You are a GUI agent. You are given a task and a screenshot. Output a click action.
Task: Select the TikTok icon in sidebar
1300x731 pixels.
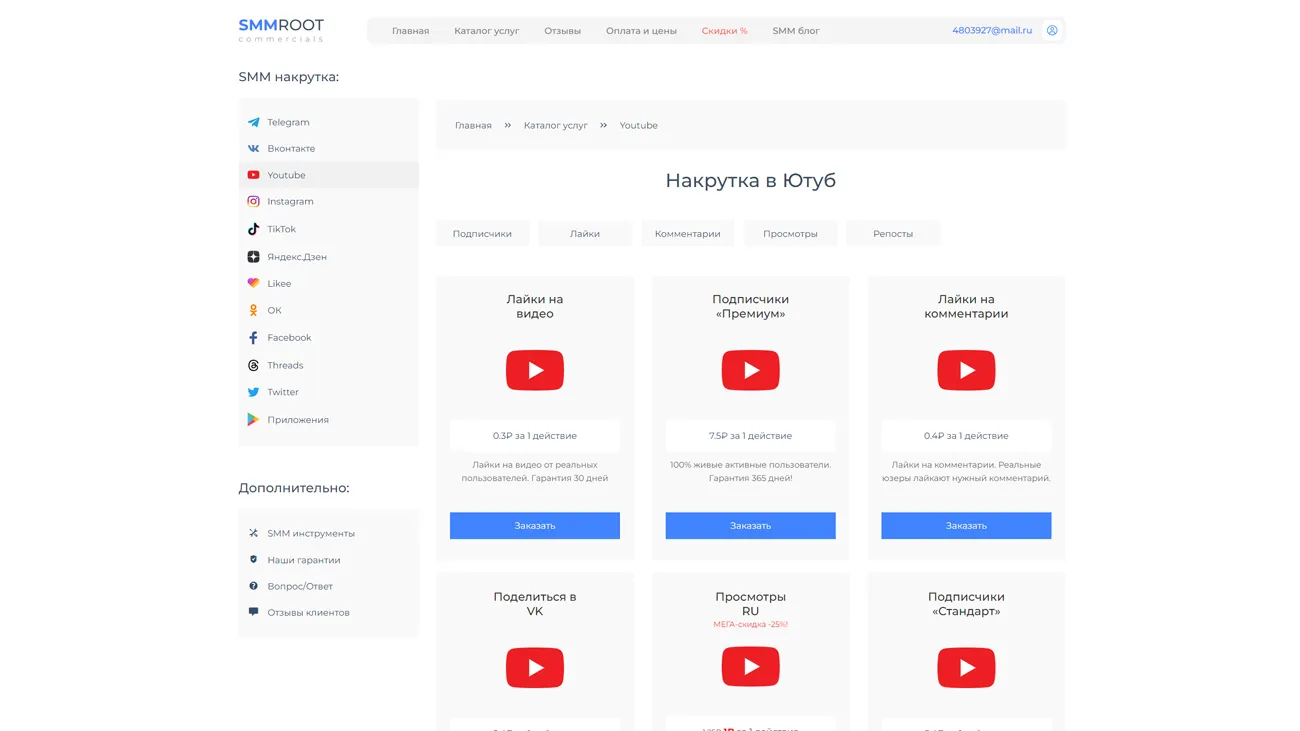click(x=253, y=229)
